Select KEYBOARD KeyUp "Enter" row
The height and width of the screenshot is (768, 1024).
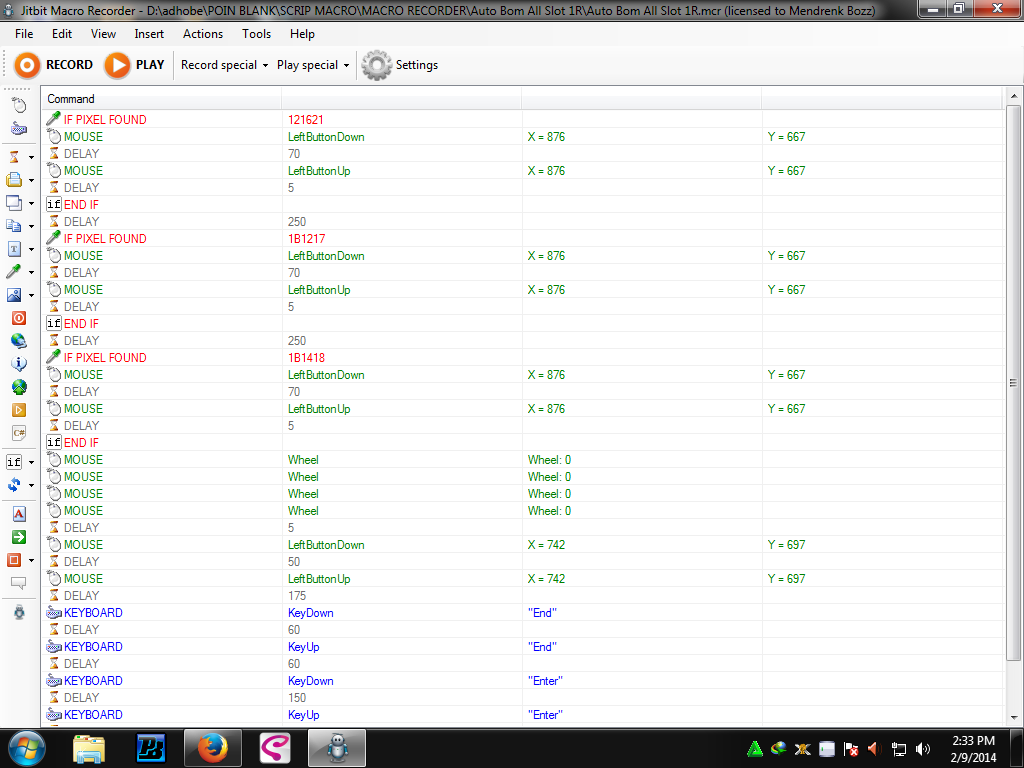coord(522,714)
